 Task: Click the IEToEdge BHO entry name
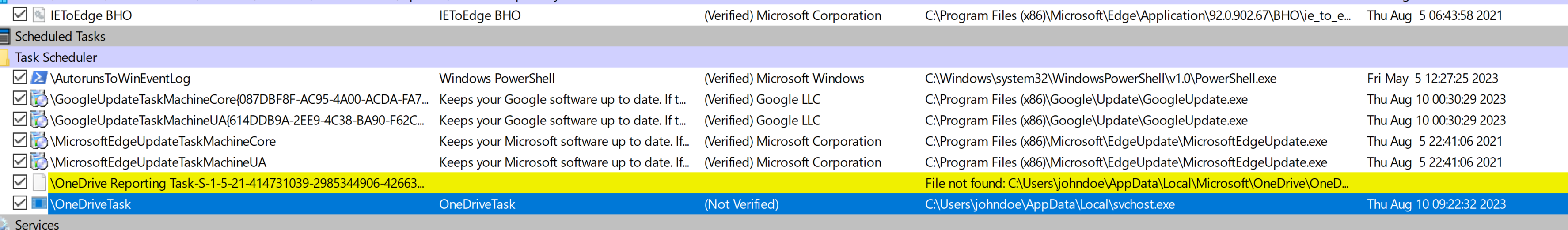pyautogui.click(x=91, y=15)
